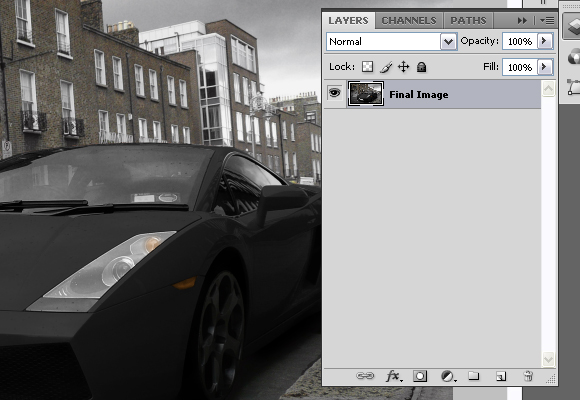580x400 pixels.
Task: Toggle lock transparent pixels
Action: (367, 67)
